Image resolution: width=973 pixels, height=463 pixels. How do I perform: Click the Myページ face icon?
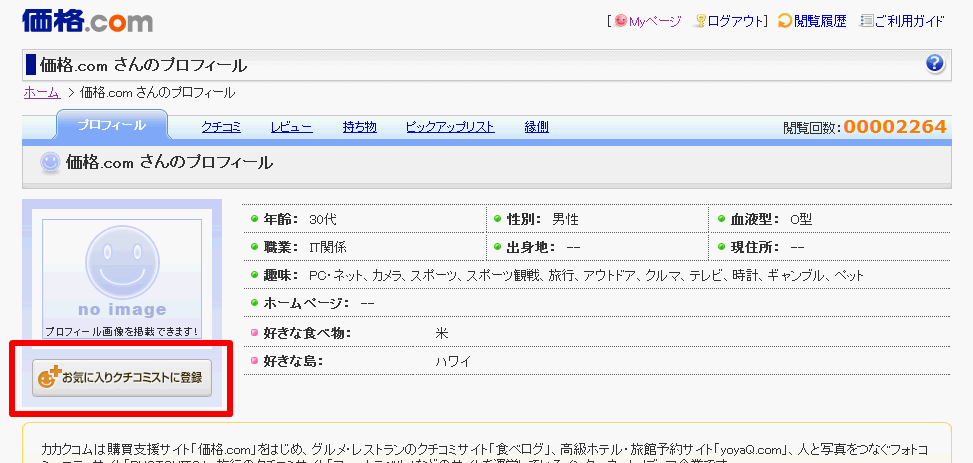[x=621, y=21]
